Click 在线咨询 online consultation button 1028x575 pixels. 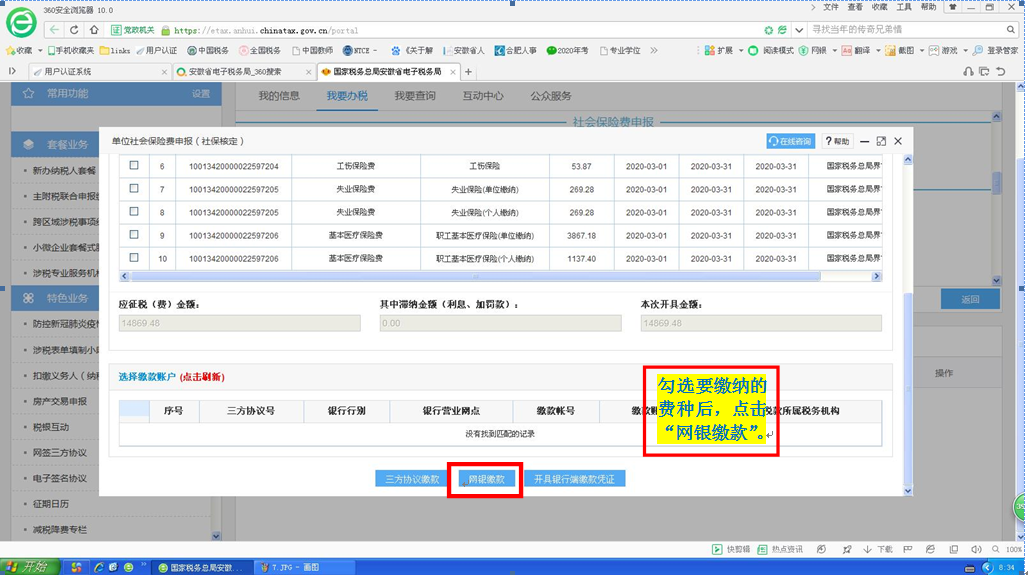(790, 141)
